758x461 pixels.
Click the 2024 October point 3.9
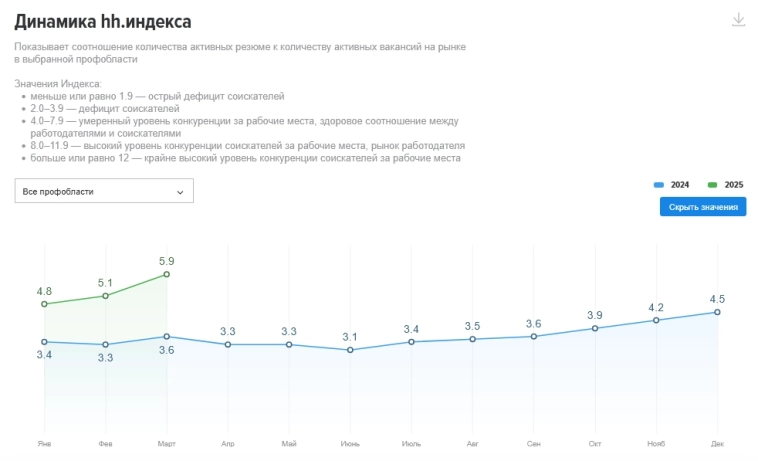[595, 328]
